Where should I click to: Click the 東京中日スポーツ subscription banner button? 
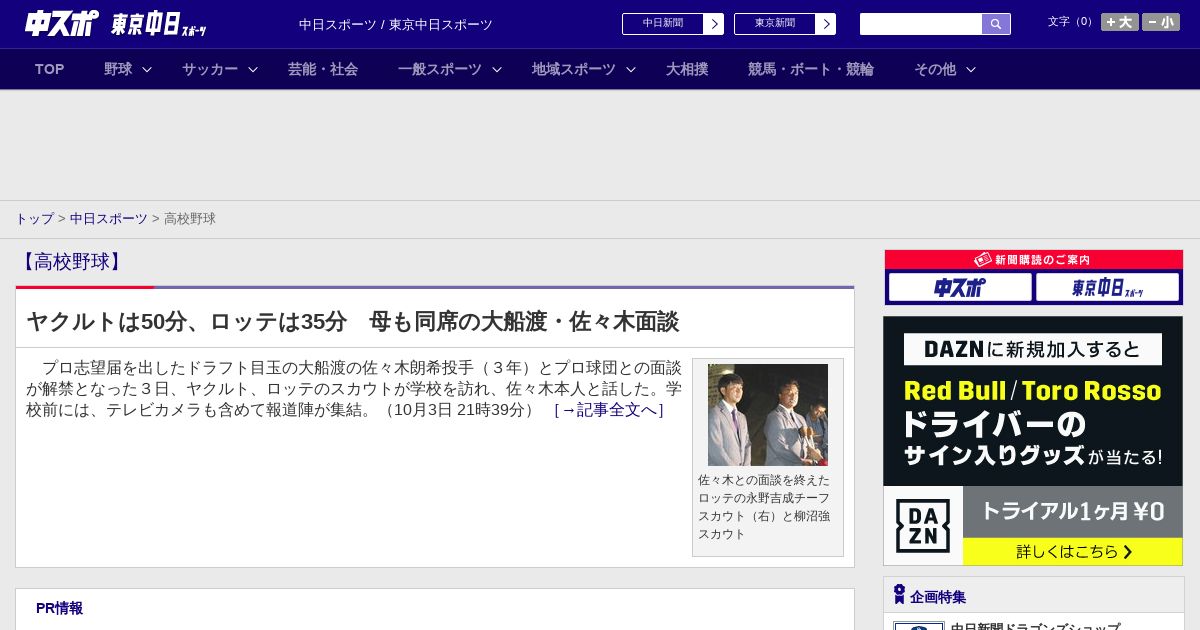(x=1107, y=288)
